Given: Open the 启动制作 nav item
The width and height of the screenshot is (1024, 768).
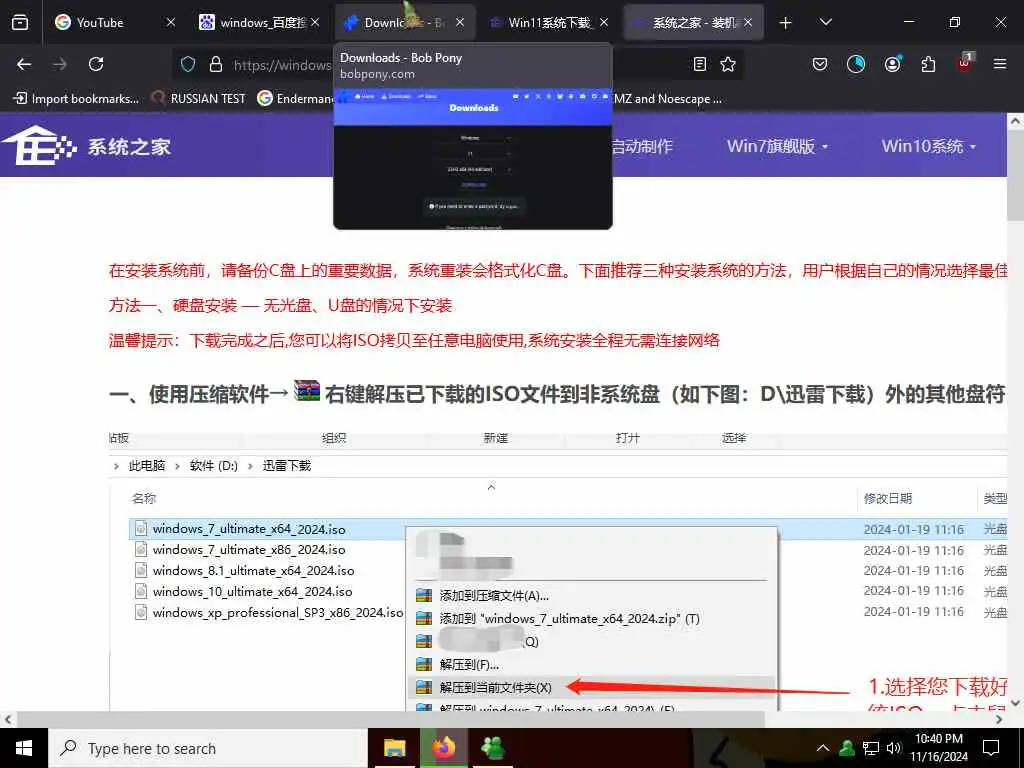Looking at the screenshot, I should tap(643, 146).
